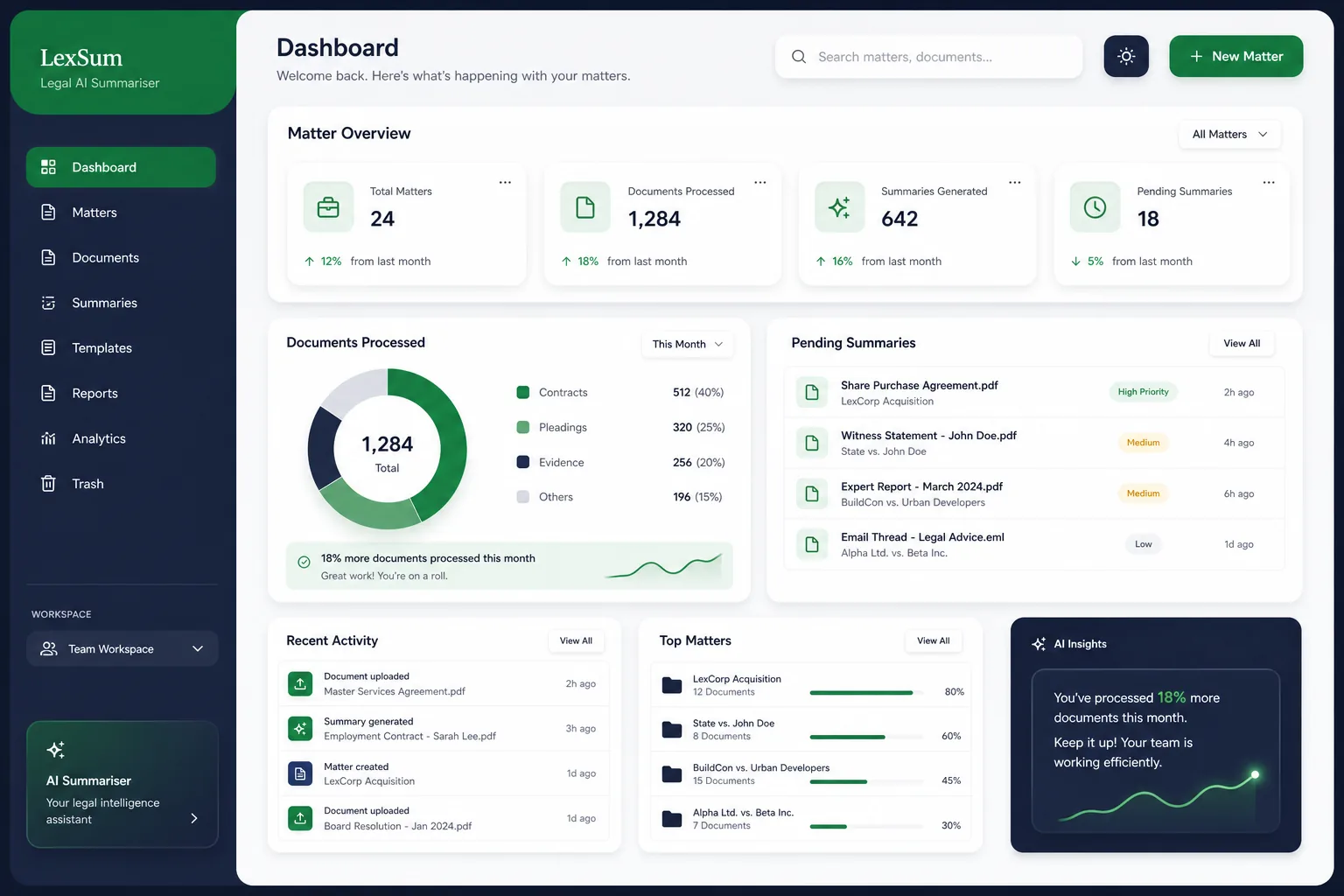Click the search matters input field
This screenshot has height=896, width=1344.
tap(928, 57)
